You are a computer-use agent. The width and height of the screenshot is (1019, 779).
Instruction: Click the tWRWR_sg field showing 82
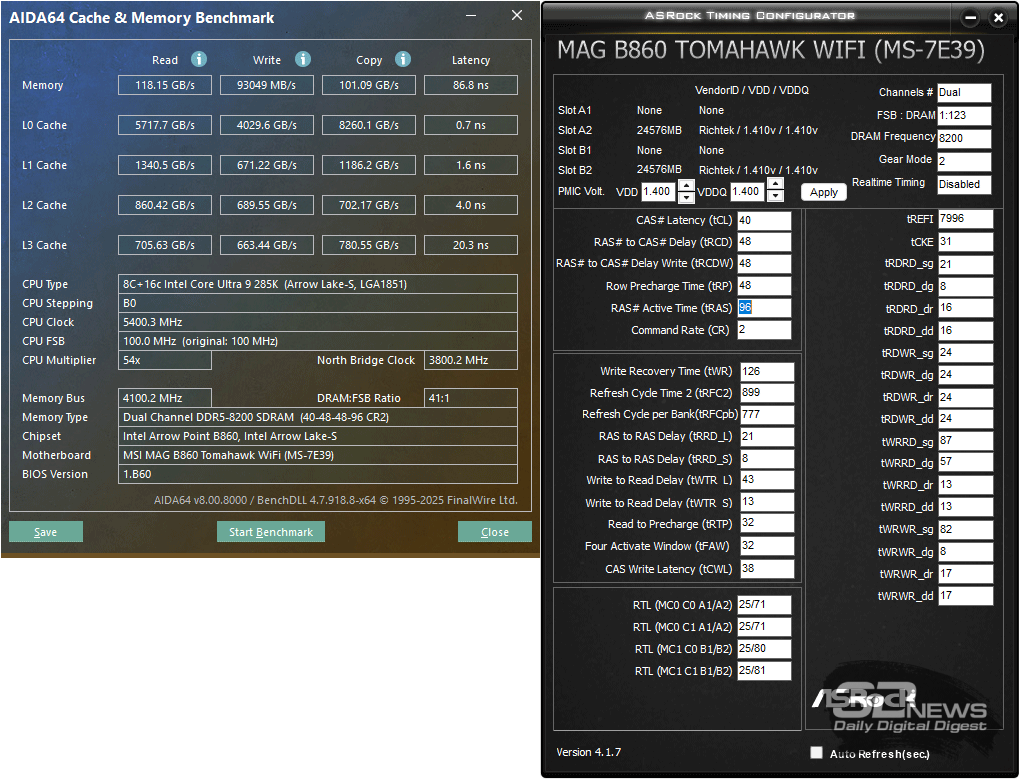coord(965,530)
